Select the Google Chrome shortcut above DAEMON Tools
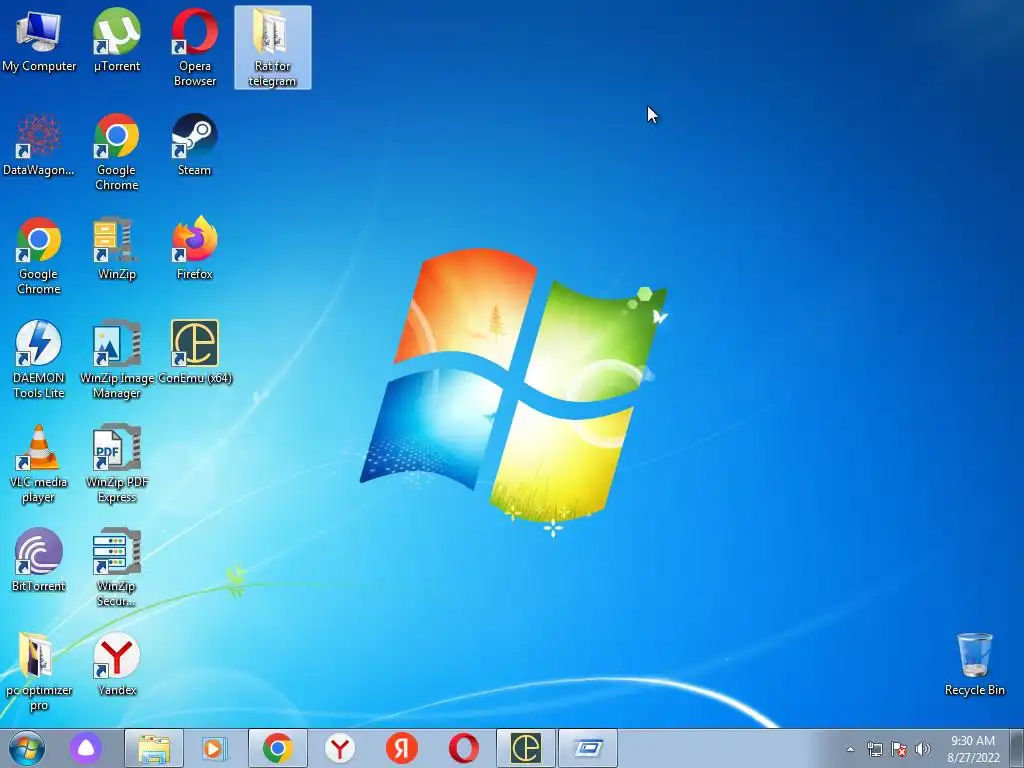This screenshot has height=768, width=1024. click(x=39, y=257)
